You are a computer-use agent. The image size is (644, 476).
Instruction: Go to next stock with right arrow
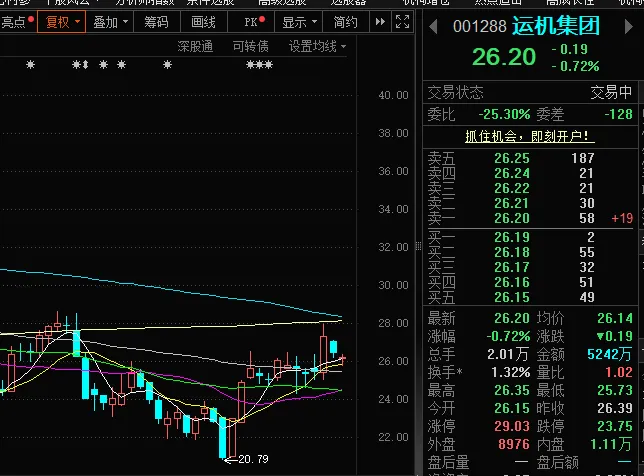(628, 27)
